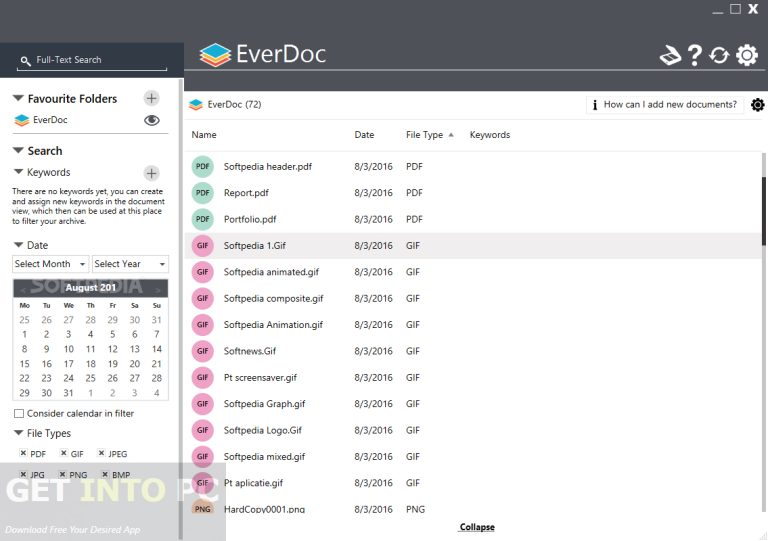768x541 pixels.
Task: Click How can I add new documents?
Action: pyautogui.click(x=670, y=104)
